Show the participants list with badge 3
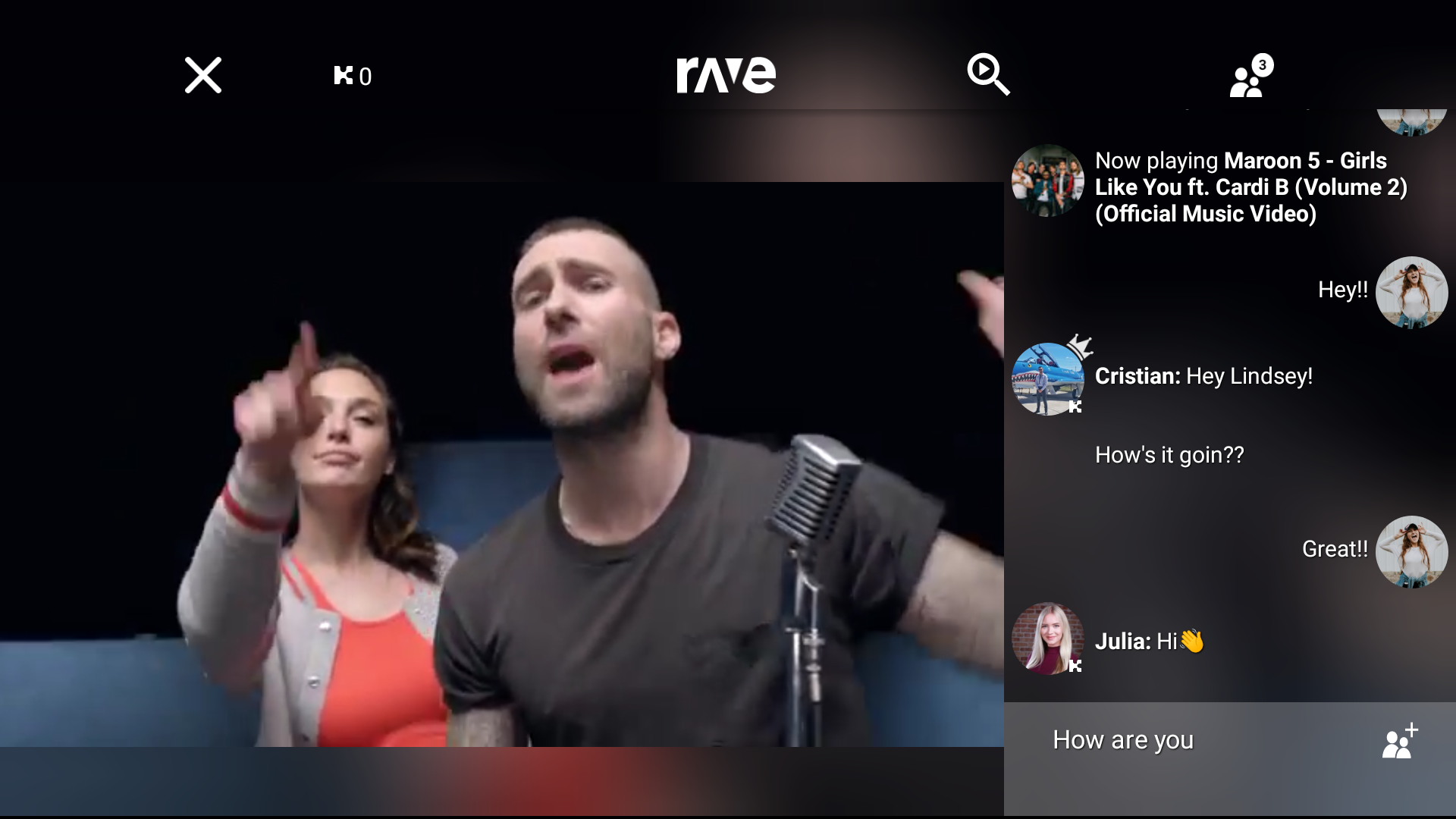The width and height of the screenshot is (1456, 819). point(1250,75)
